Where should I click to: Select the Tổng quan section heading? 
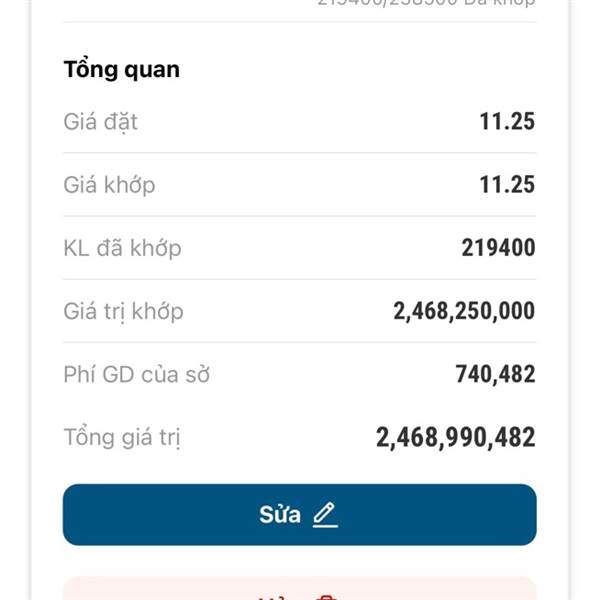tap(122, 70)
